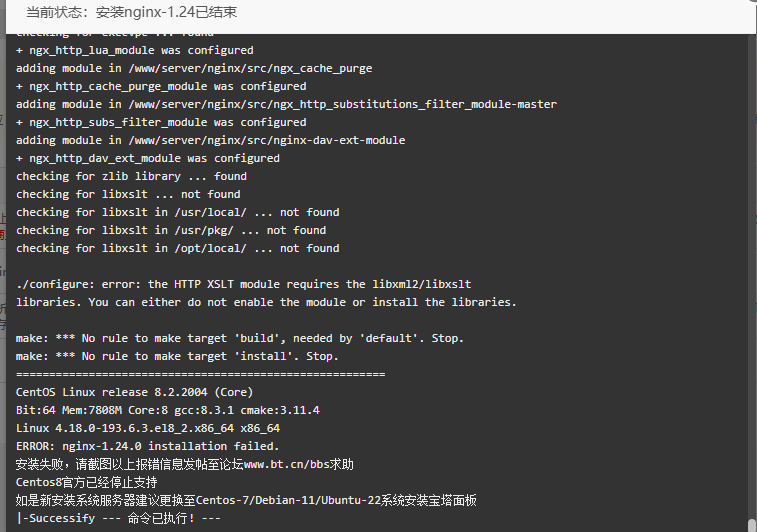The height and width of the screenshot is (532, 757).
Task: Click the make 'build' target error line
Action: click(x=239, y=338)
